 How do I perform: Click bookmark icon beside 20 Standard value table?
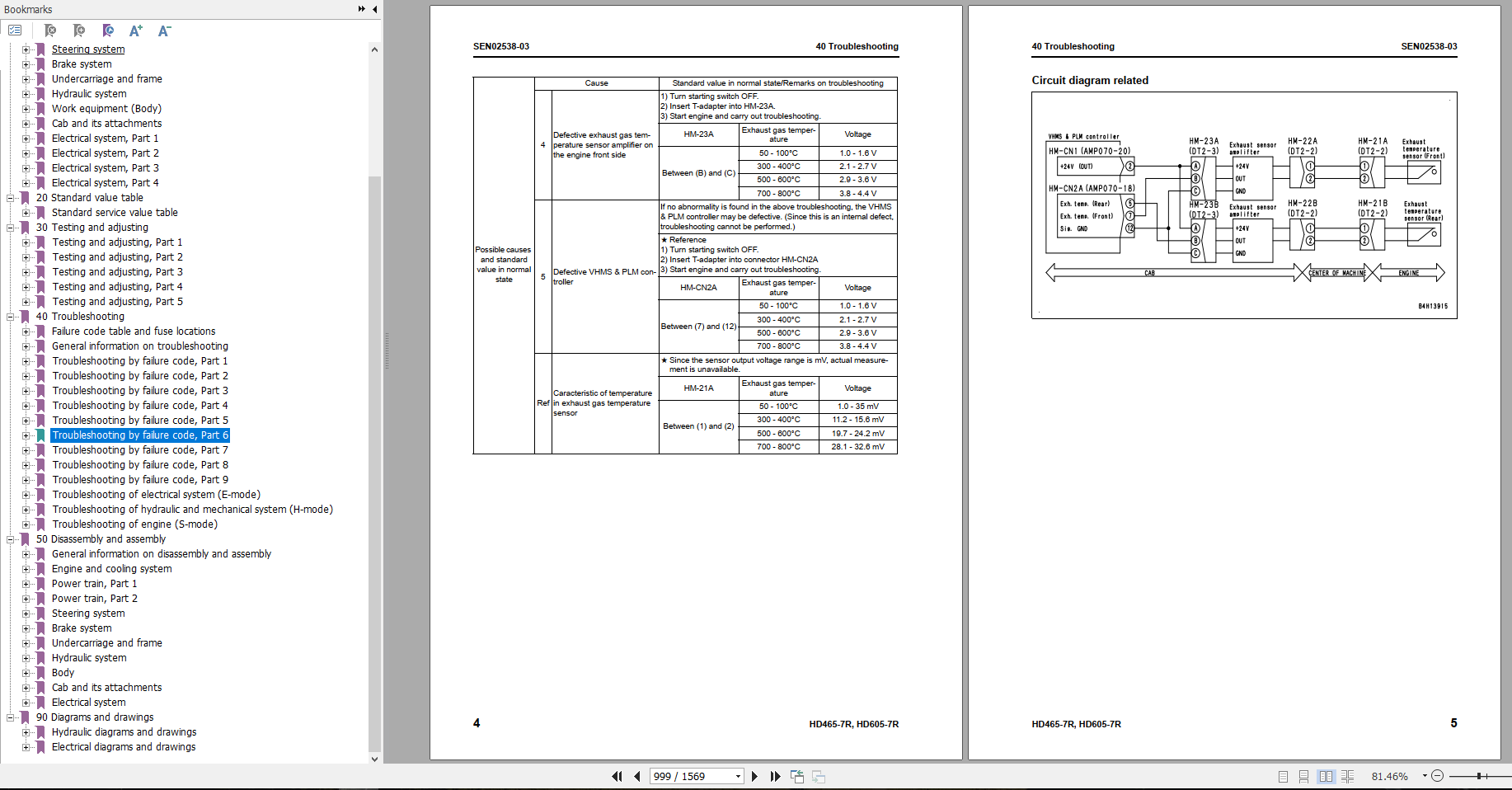click(x=25, y=198)
